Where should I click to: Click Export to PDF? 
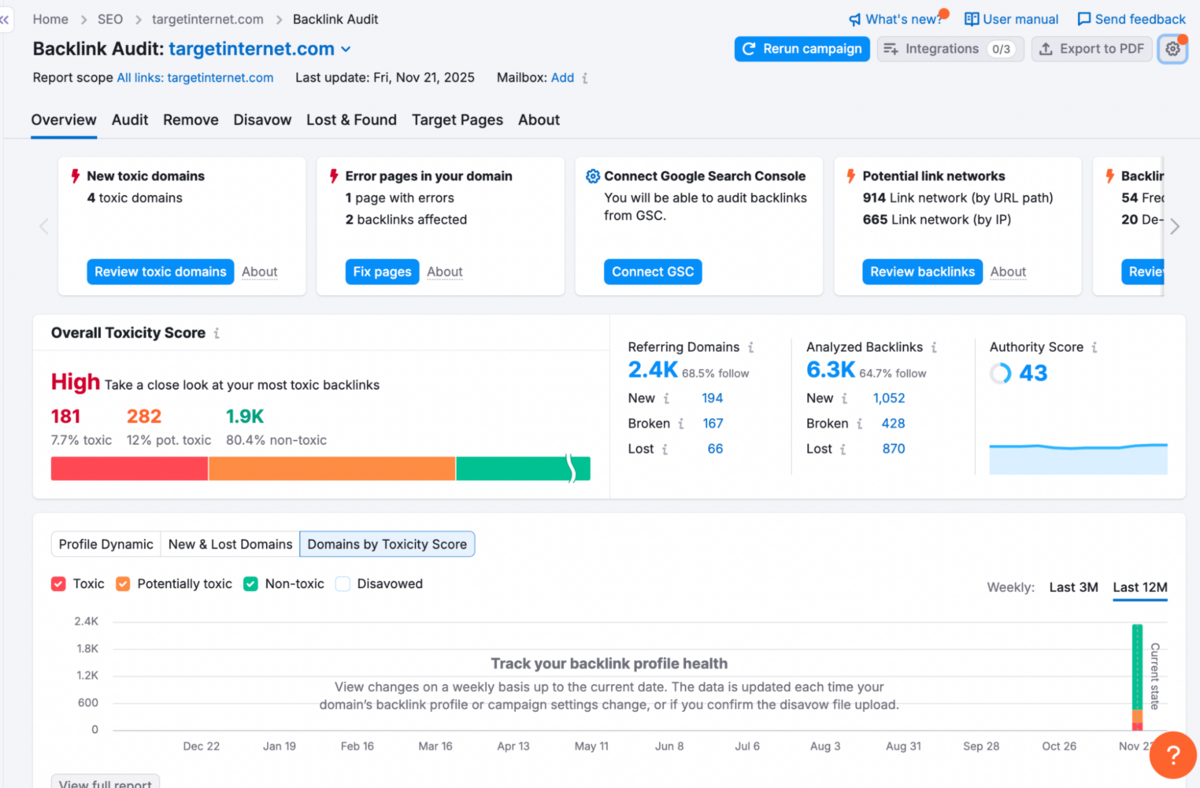[1091, 49]
